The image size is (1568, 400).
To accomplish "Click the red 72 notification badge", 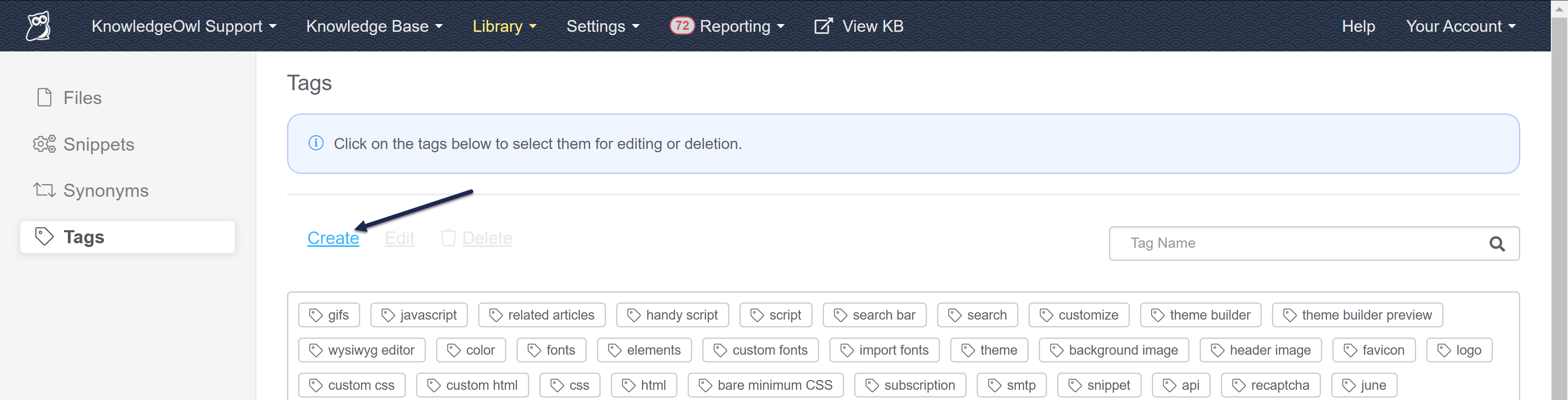I will click(682, 26).
